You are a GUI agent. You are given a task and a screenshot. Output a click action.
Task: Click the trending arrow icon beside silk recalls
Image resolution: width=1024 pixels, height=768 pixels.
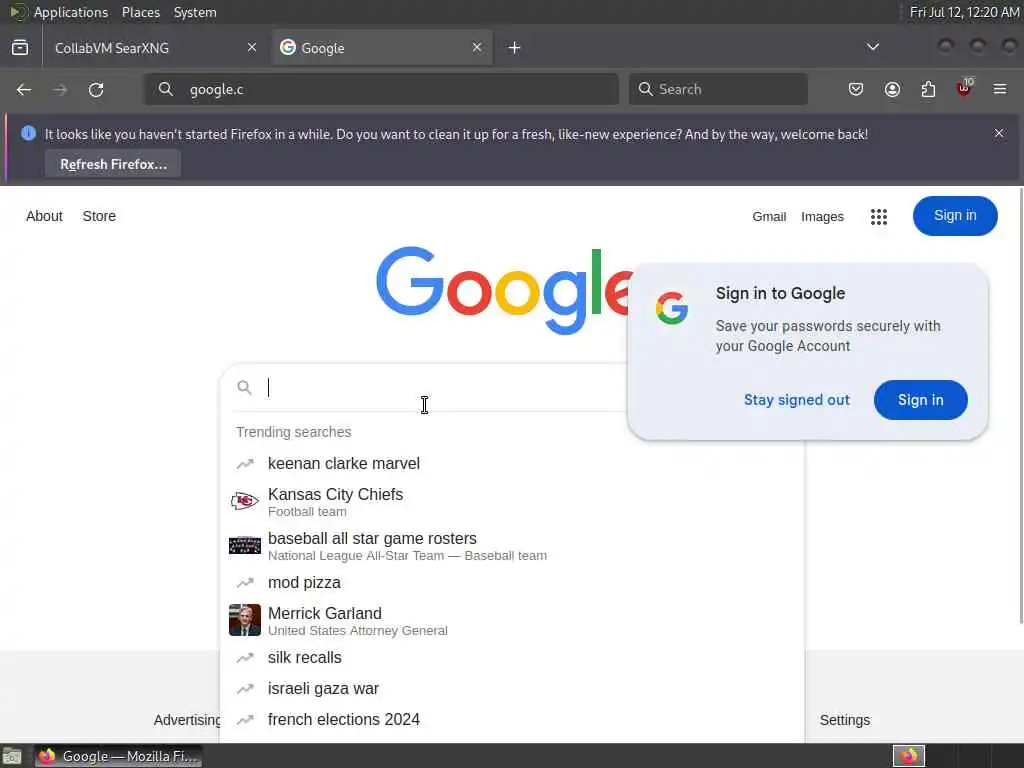tap(245, 658)
